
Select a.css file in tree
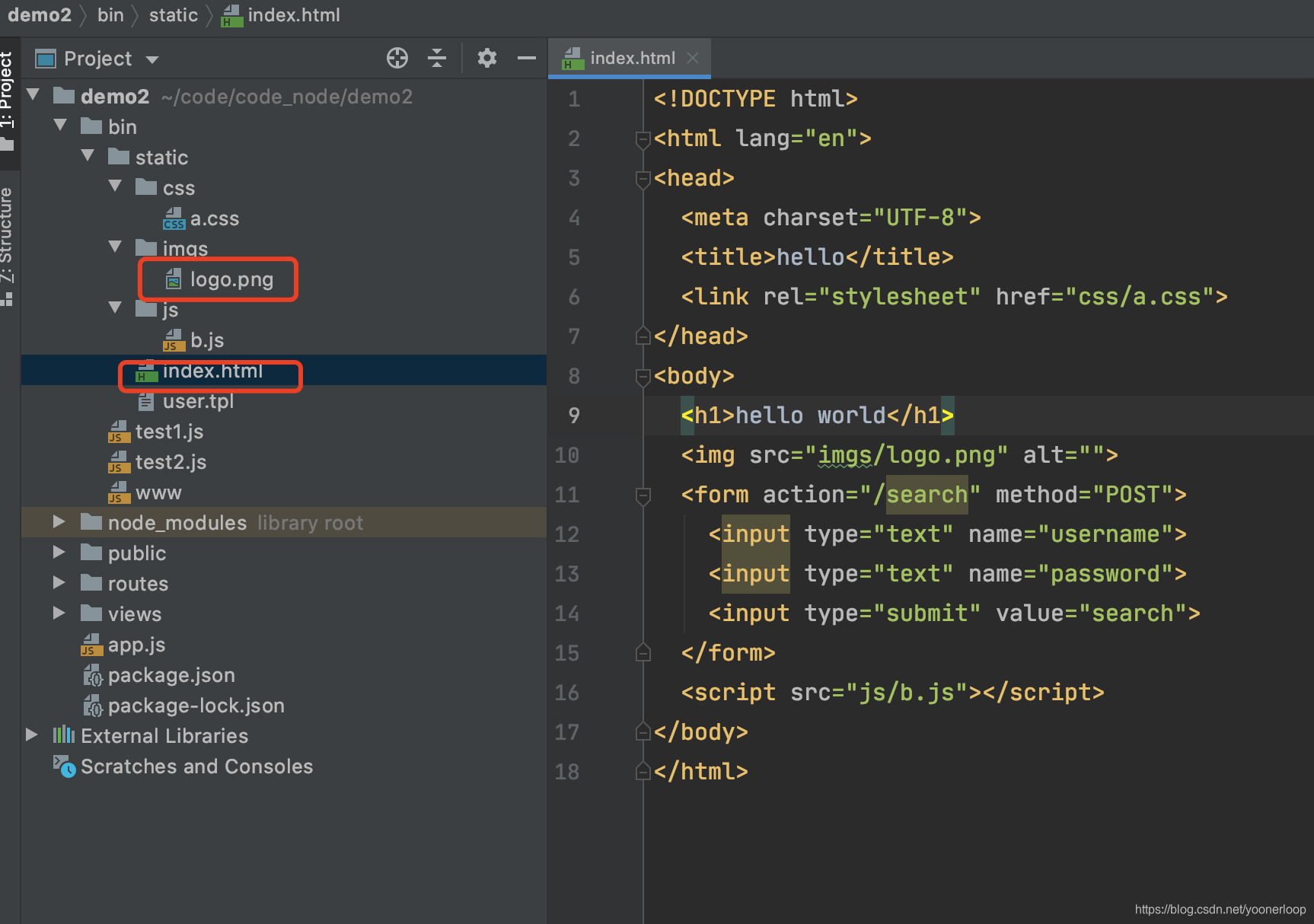pyautogui.click(x=284, y=218)
